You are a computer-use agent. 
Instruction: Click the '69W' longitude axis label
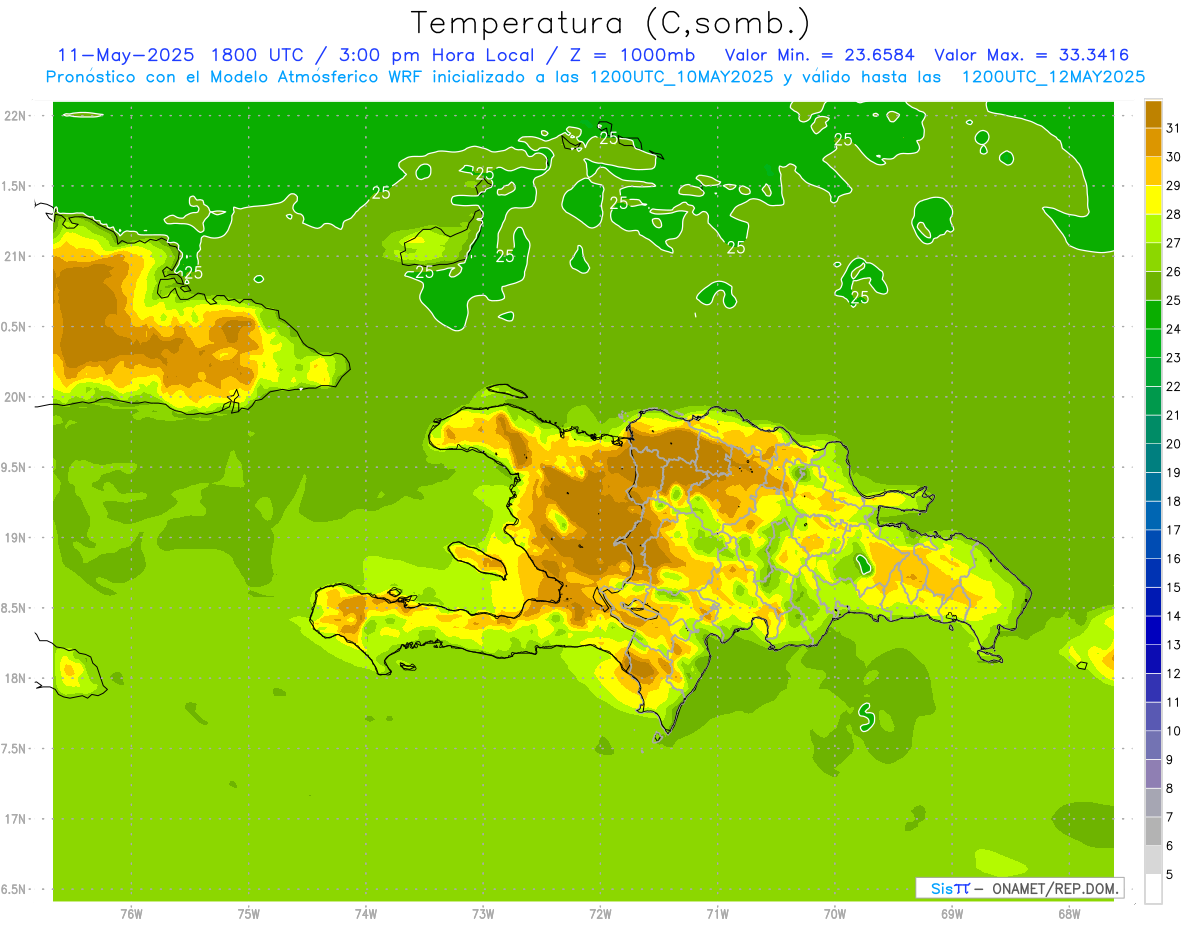pos(952,914)
